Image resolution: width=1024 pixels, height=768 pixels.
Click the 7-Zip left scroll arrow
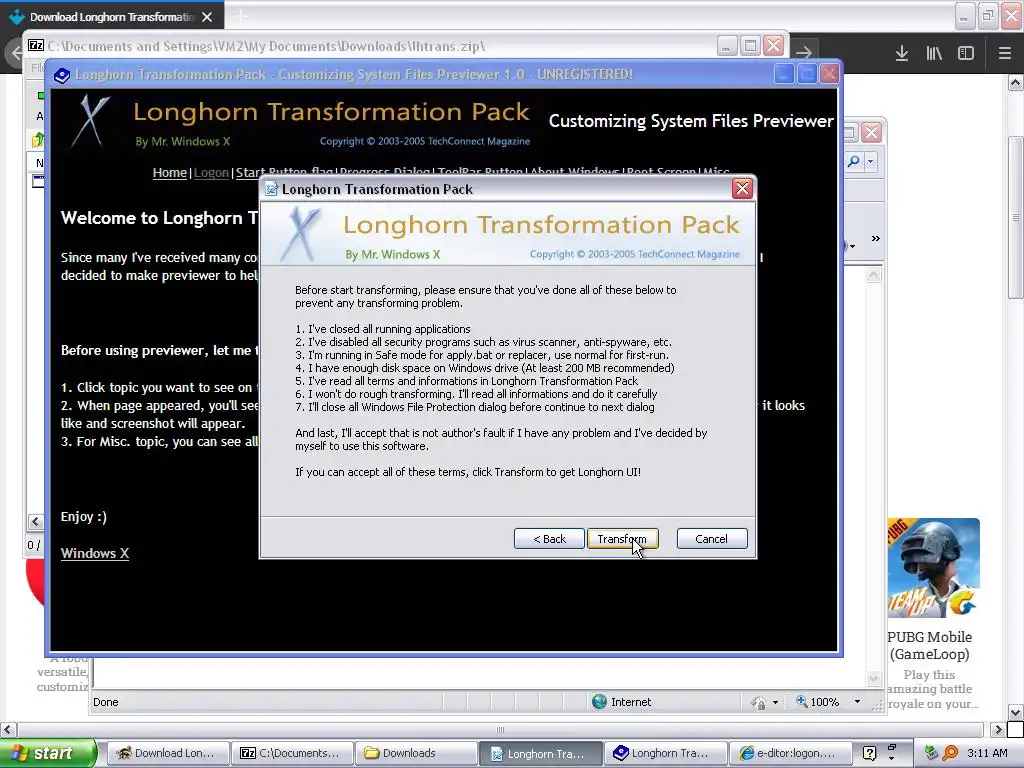pyautogui.click(x=35, y=521)
